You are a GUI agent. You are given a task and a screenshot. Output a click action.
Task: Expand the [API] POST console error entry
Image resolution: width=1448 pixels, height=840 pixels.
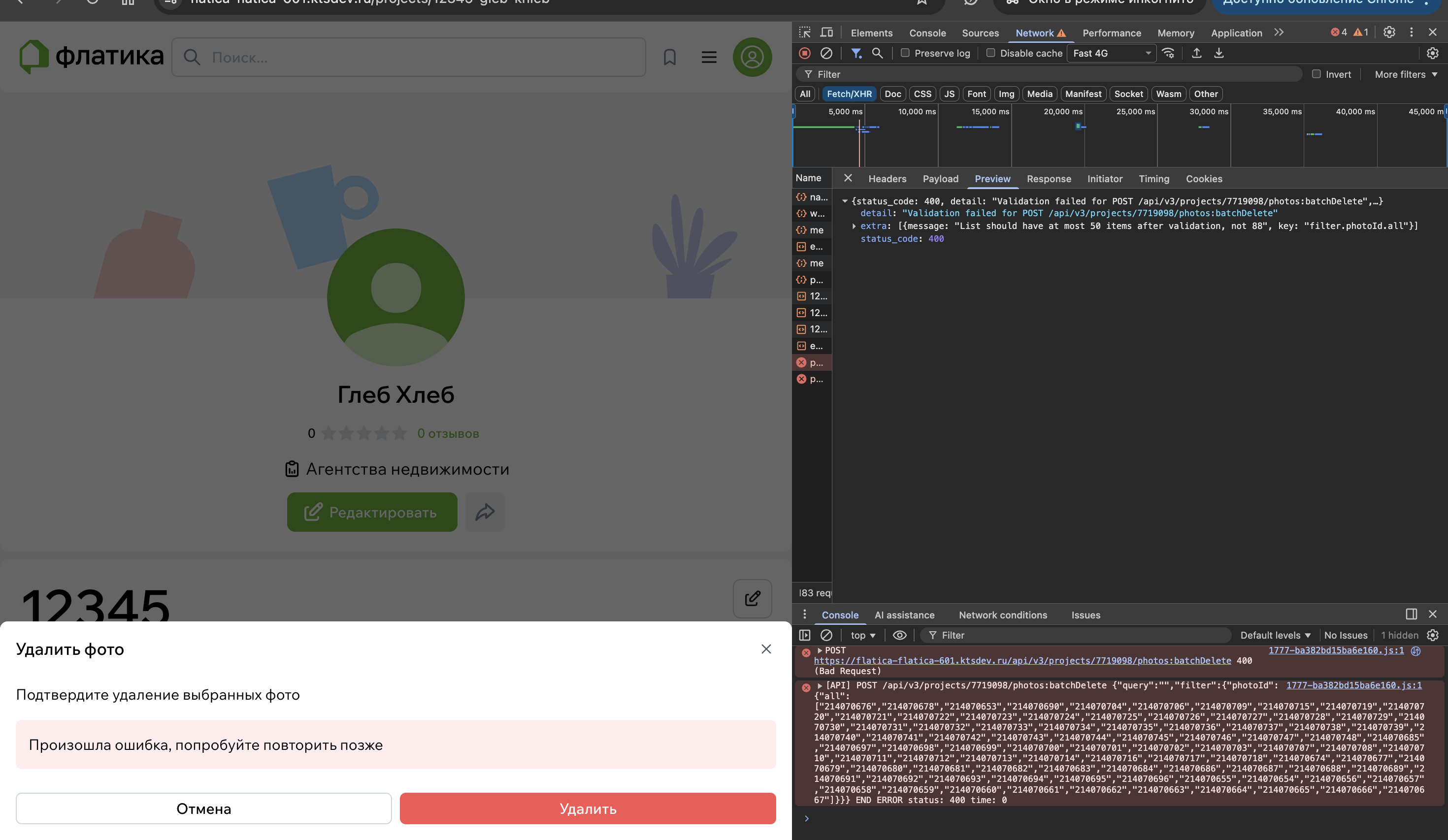(820, 685)
